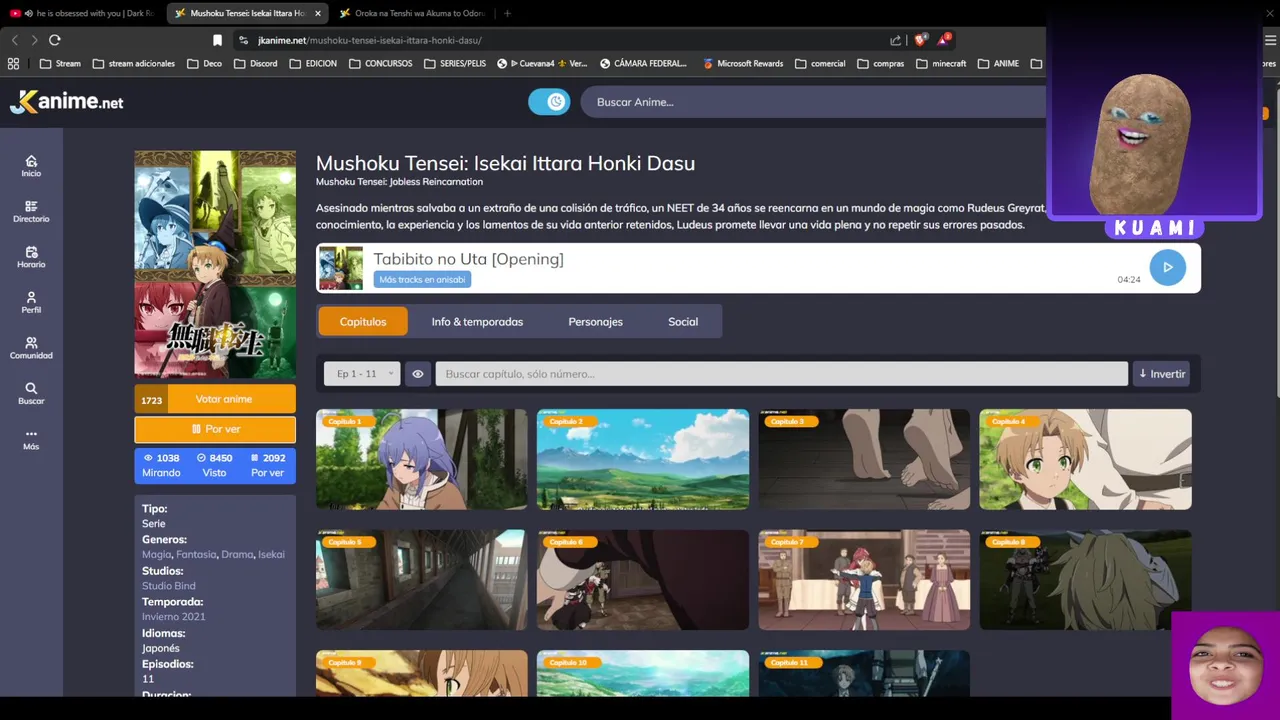Click the Drama genre link

click(237, 554)
